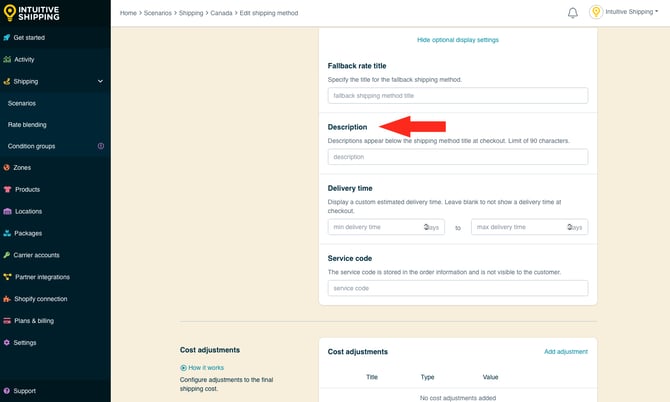Click the Partner integrations icon
Screen dimensions: 670x402
[7, 277]
